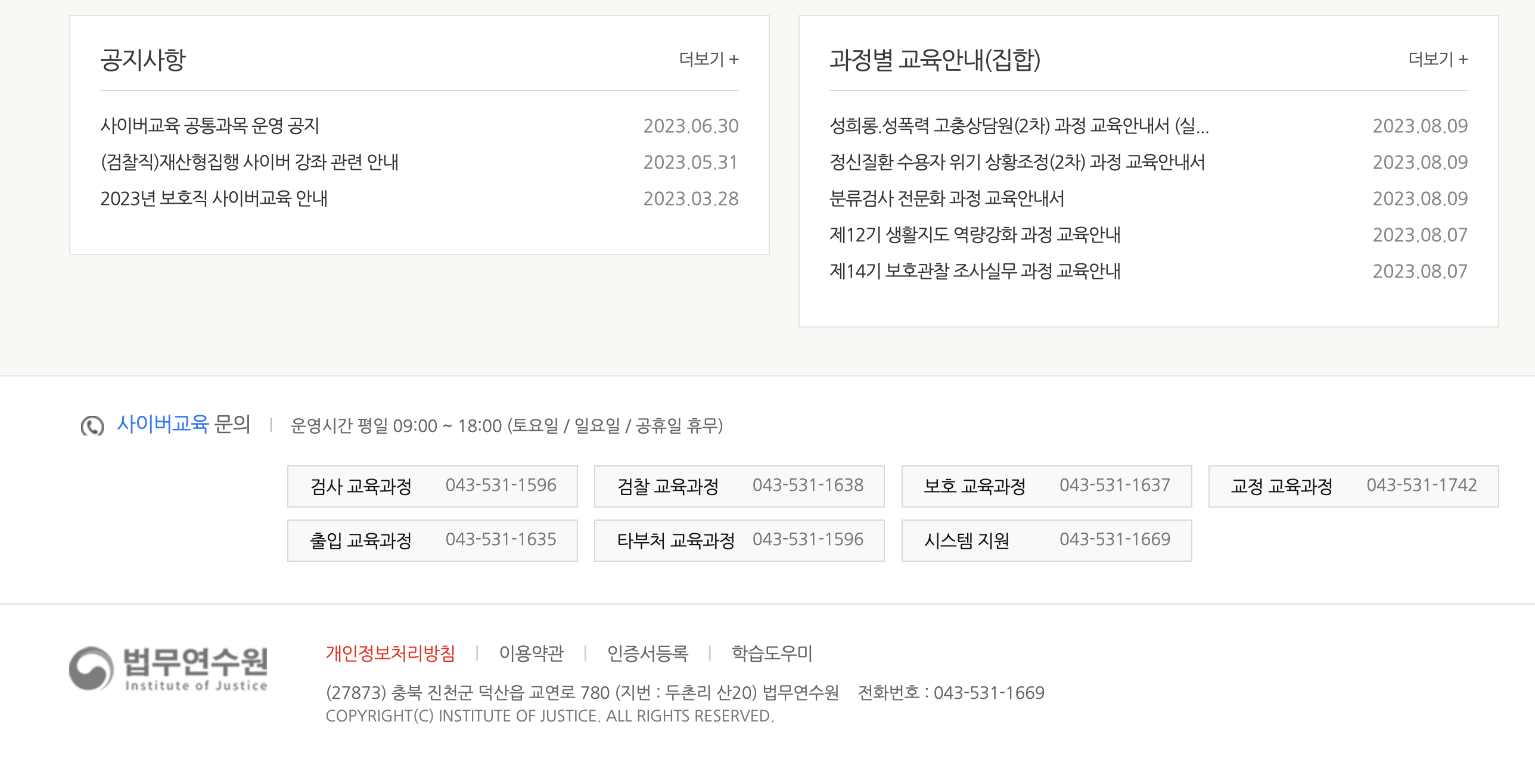The image size is (1535, 784).
Task: Click 개인정보처리방침 footer link
Action: pyautogui.click(x=390, y=653)
